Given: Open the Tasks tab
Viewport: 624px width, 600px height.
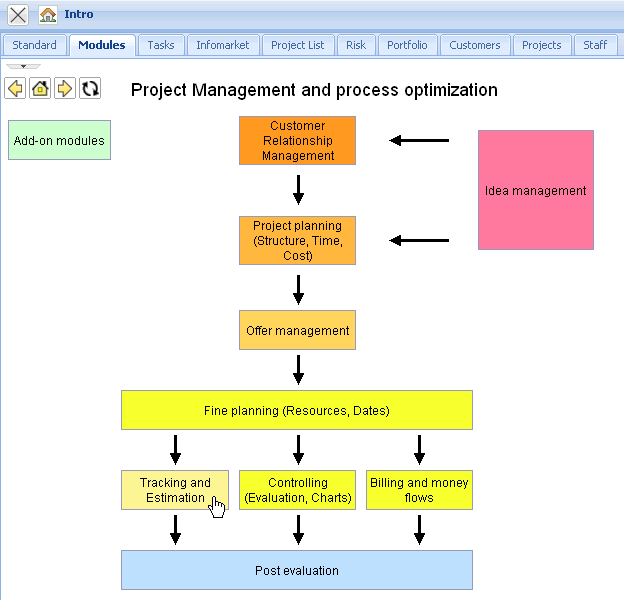Looking at the screenshot, I should [x=161, y=45].
